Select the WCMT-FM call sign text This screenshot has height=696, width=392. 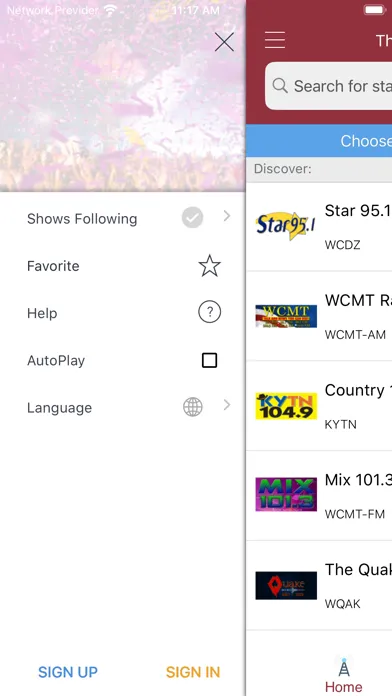pyautogui.click(x=355, y=514)
